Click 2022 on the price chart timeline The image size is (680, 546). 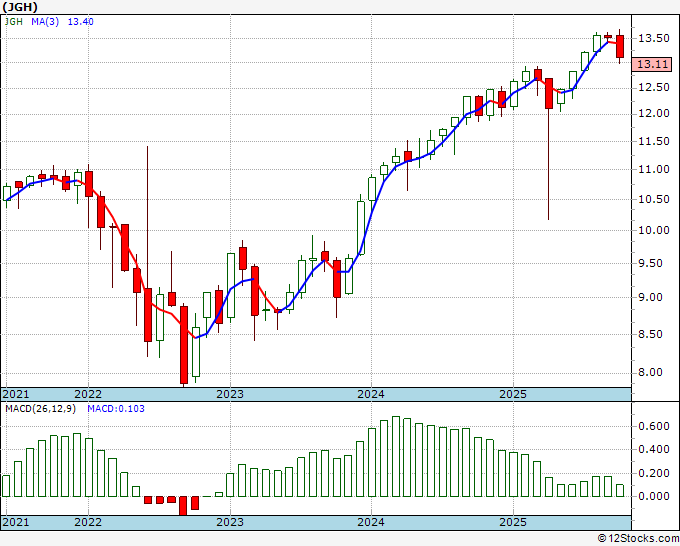coord(88,394)
